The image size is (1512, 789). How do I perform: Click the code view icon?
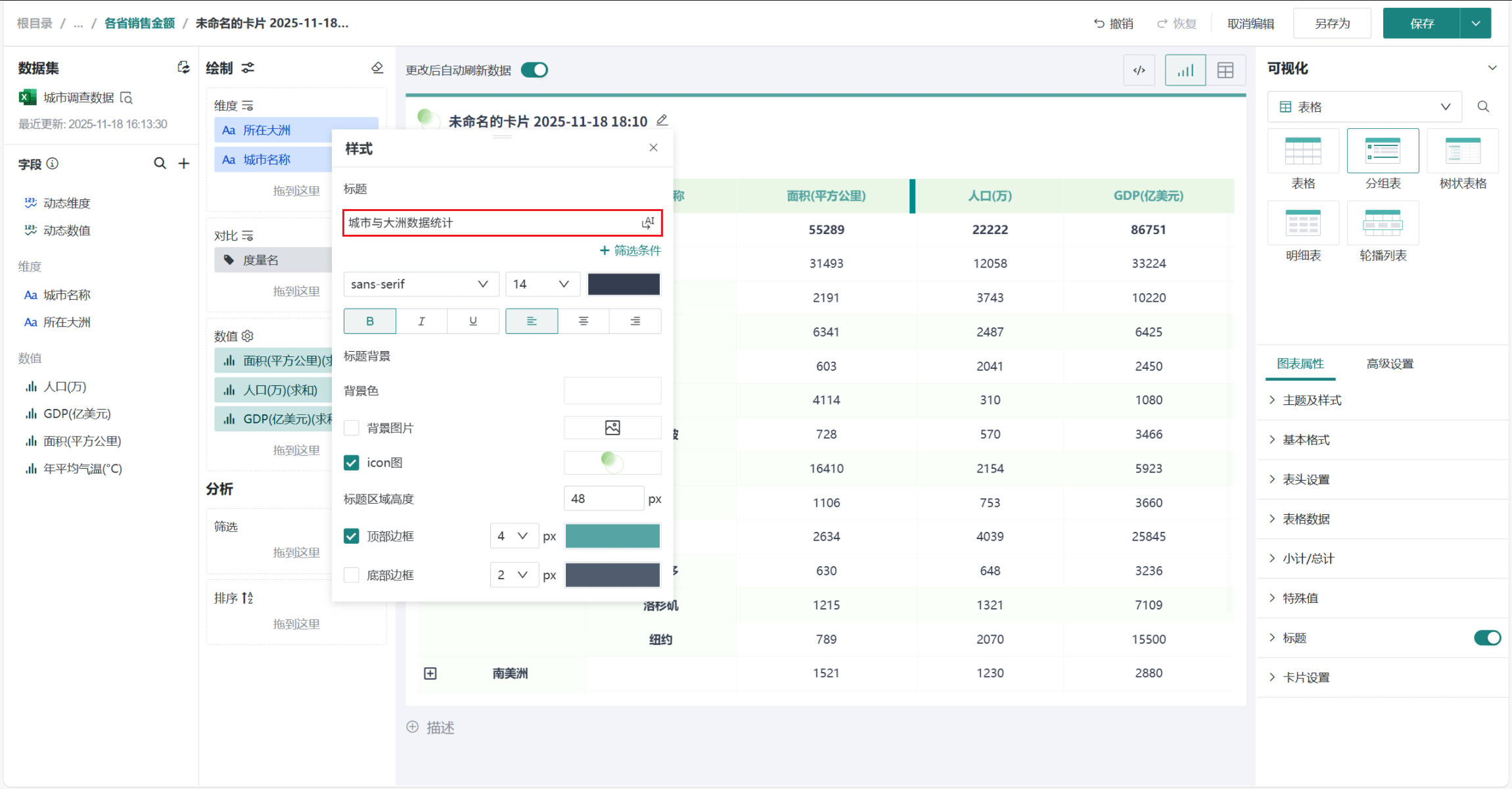[x=1139, y=70]
